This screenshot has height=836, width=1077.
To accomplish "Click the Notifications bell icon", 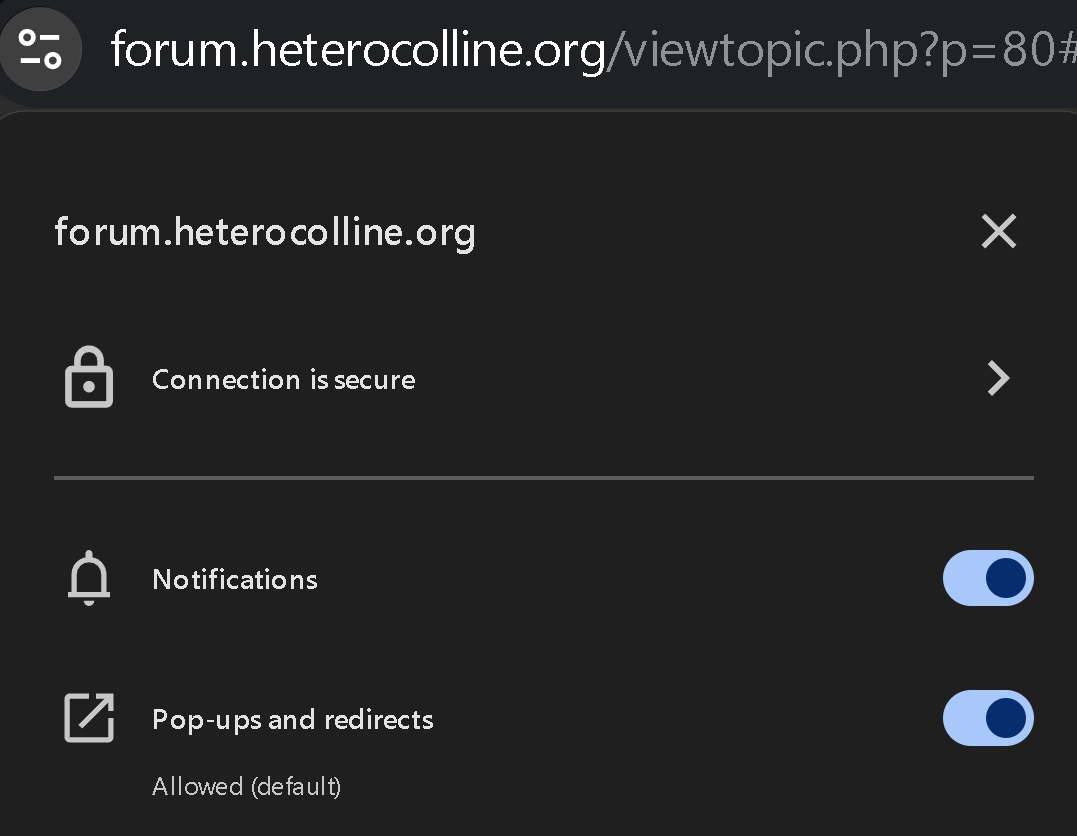I will (89, 579).
